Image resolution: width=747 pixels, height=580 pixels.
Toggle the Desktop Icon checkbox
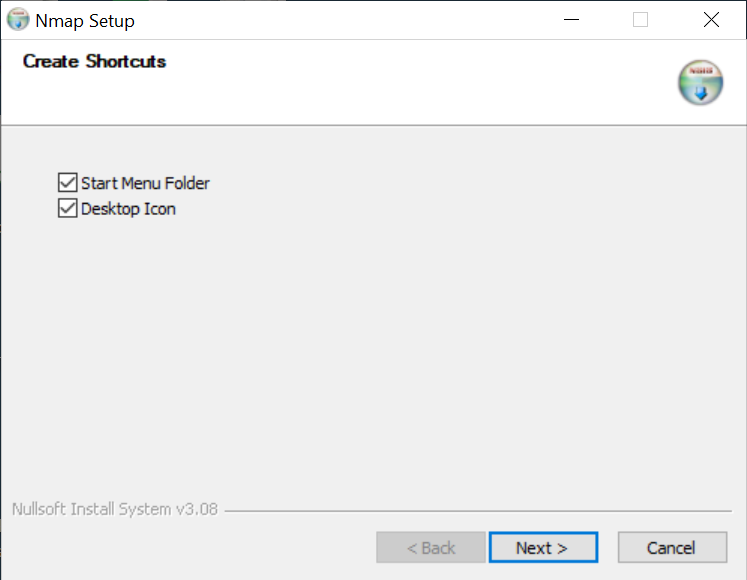click(67, 208)
